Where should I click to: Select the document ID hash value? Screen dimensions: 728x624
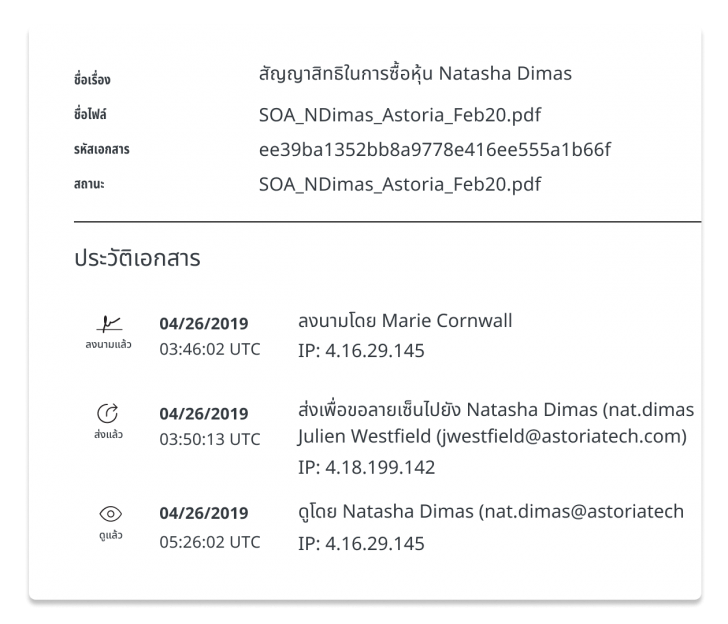point(434,150)
